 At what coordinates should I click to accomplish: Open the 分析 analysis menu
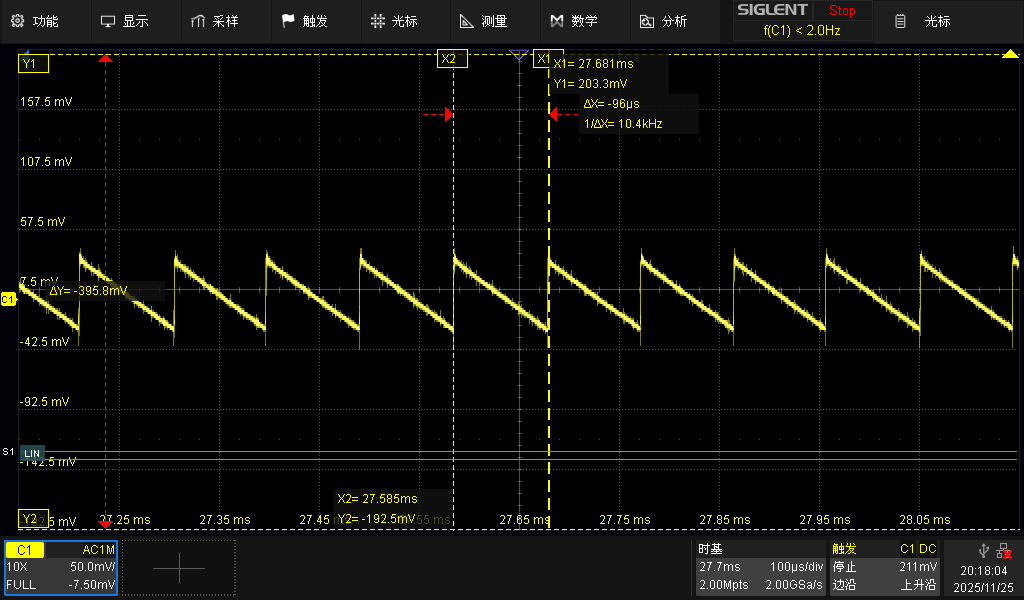coord(663,21)
